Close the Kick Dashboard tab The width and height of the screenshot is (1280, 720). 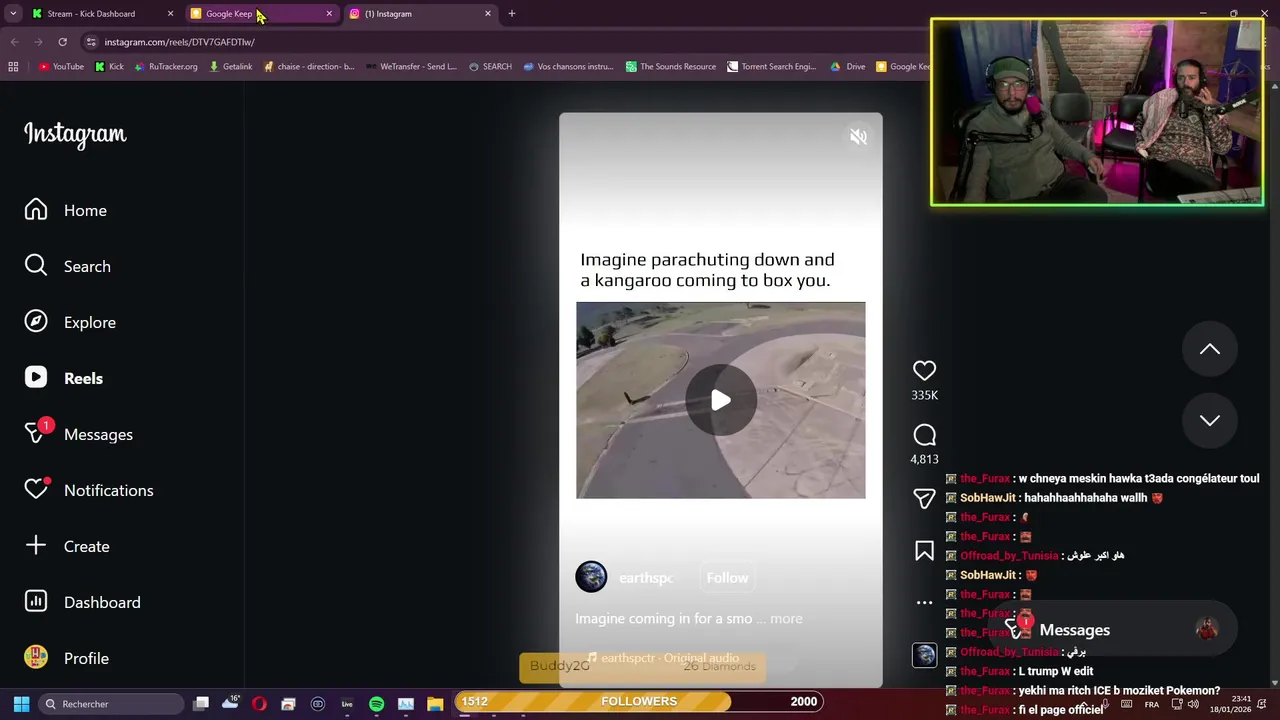pyautogui.click(x=170, y=14)
